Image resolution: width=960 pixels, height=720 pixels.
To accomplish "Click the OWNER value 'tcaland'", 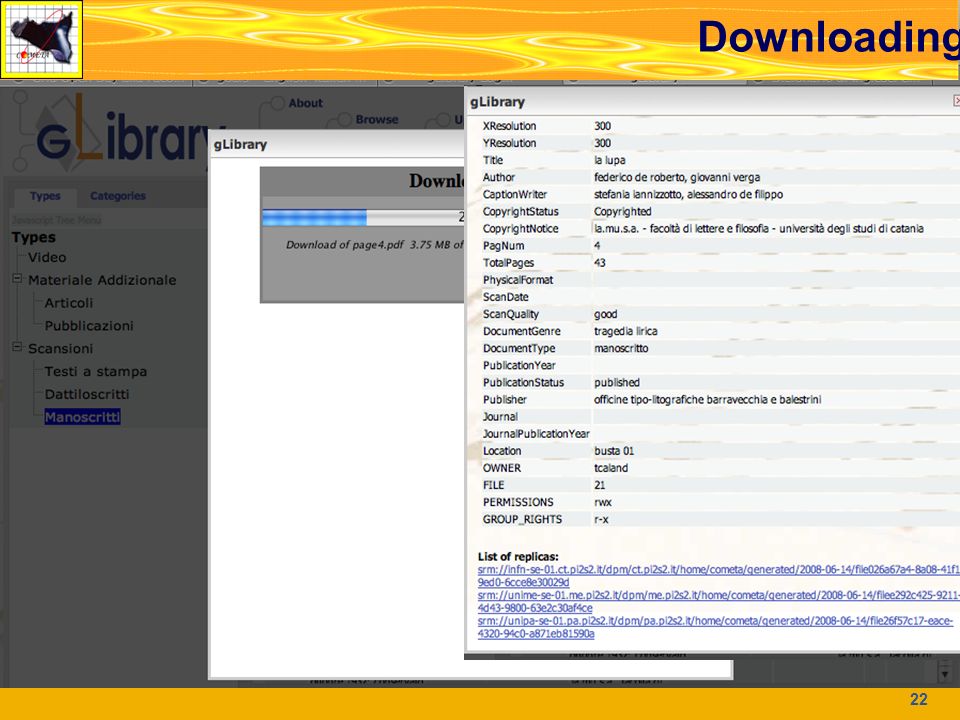I will [x=610, y=468].
